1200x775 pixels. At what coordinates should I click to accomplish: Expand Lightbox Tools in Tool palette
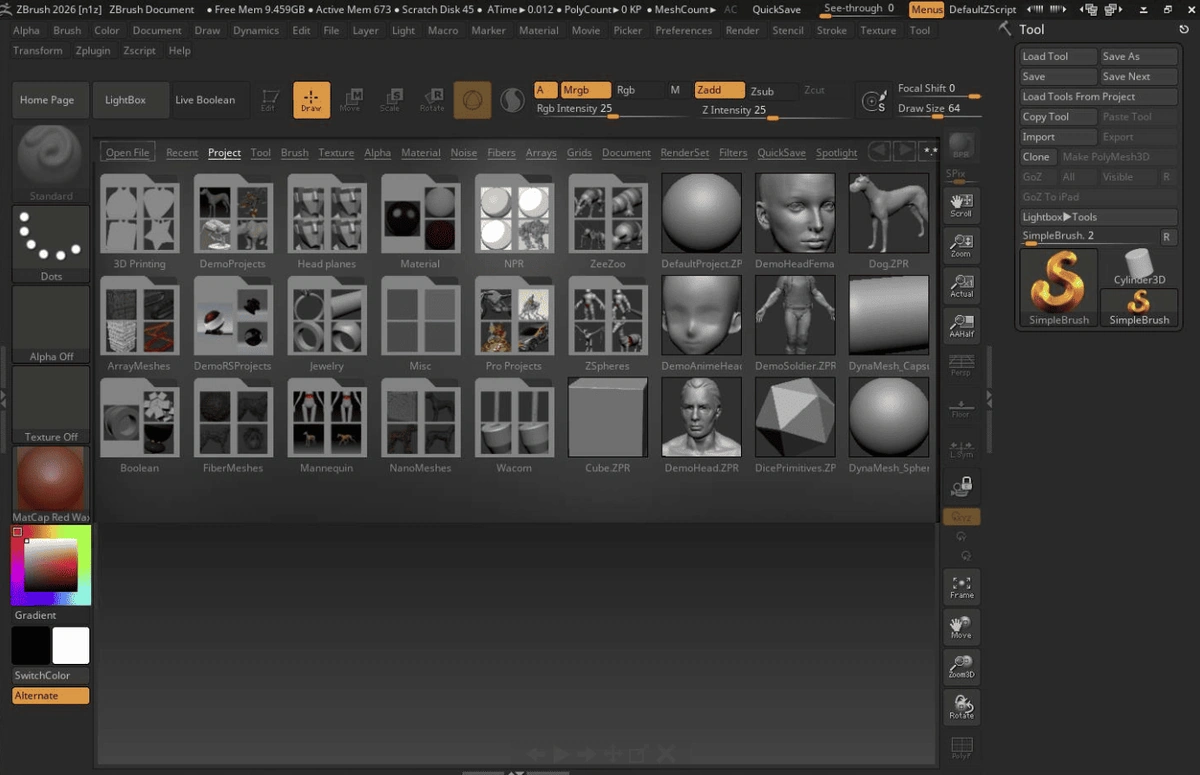pos(1099,216)
